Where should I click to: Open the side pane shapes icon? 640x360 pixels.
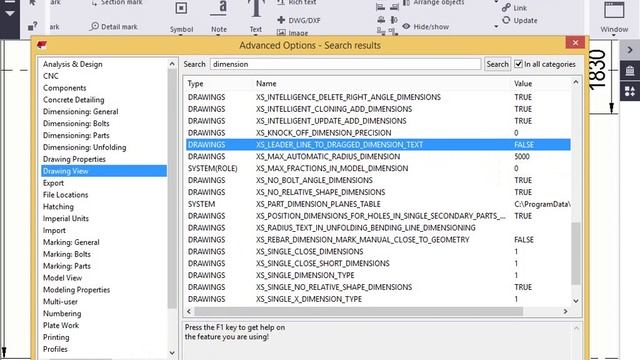(x=630, y=91)
